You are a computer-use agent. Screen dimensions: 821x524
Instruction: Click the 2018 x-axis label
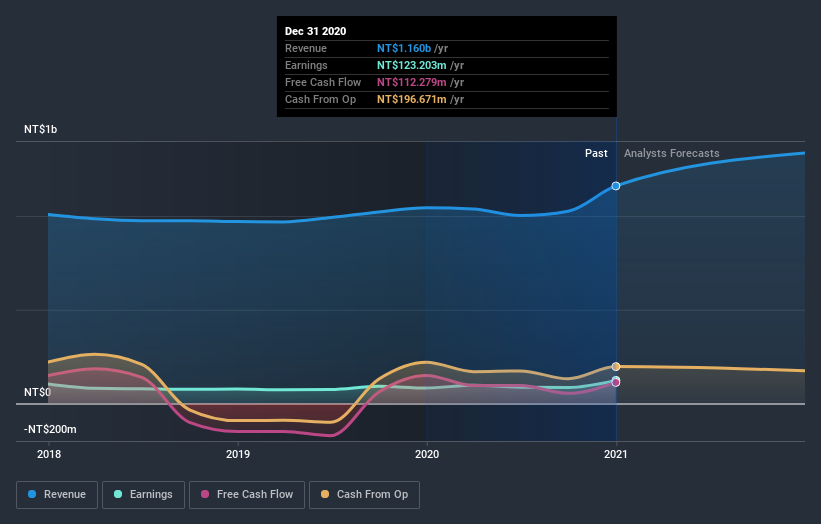(49, 454)
